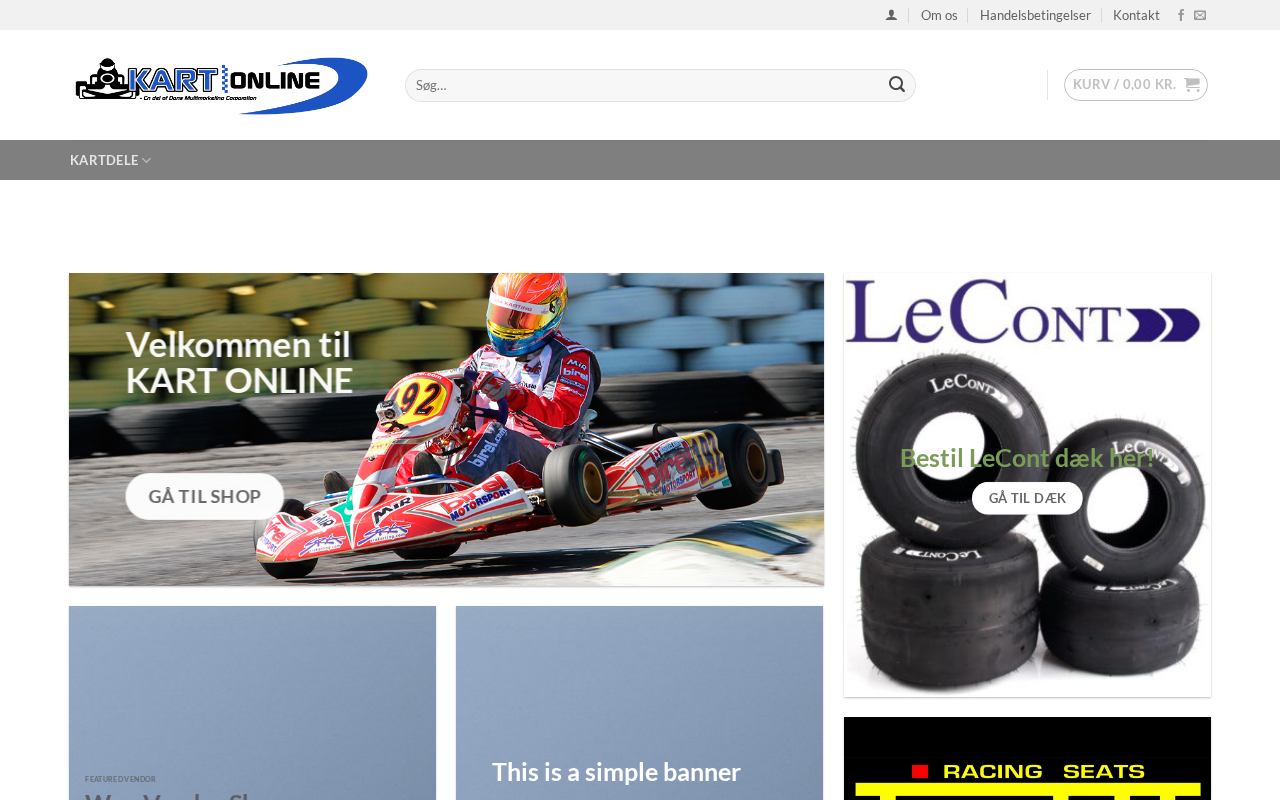Expand the KARTDELE menu
The height and width of the screenshot is (800, 1280).
(111, 160)
